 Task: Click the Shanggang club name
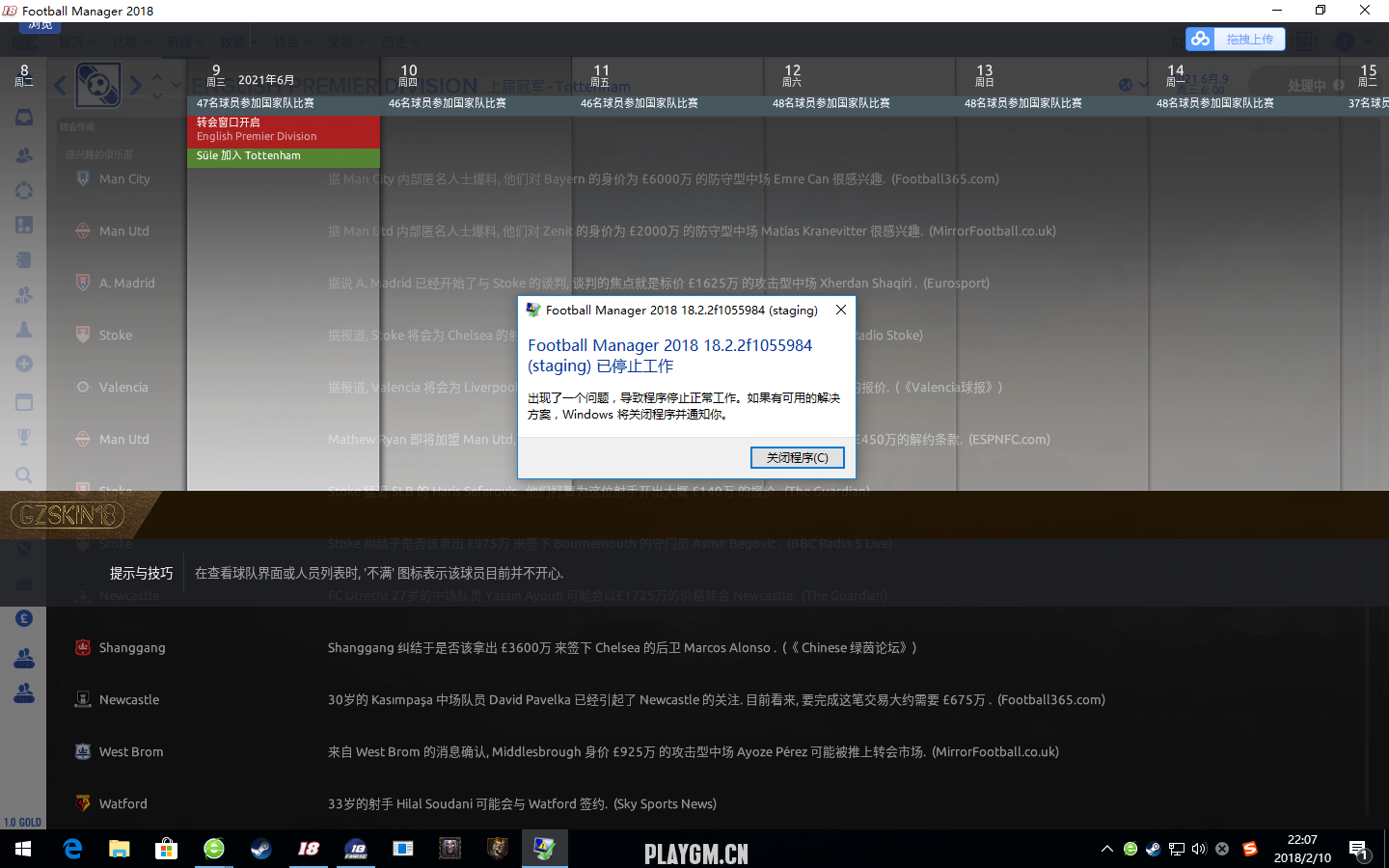point(132,647)
